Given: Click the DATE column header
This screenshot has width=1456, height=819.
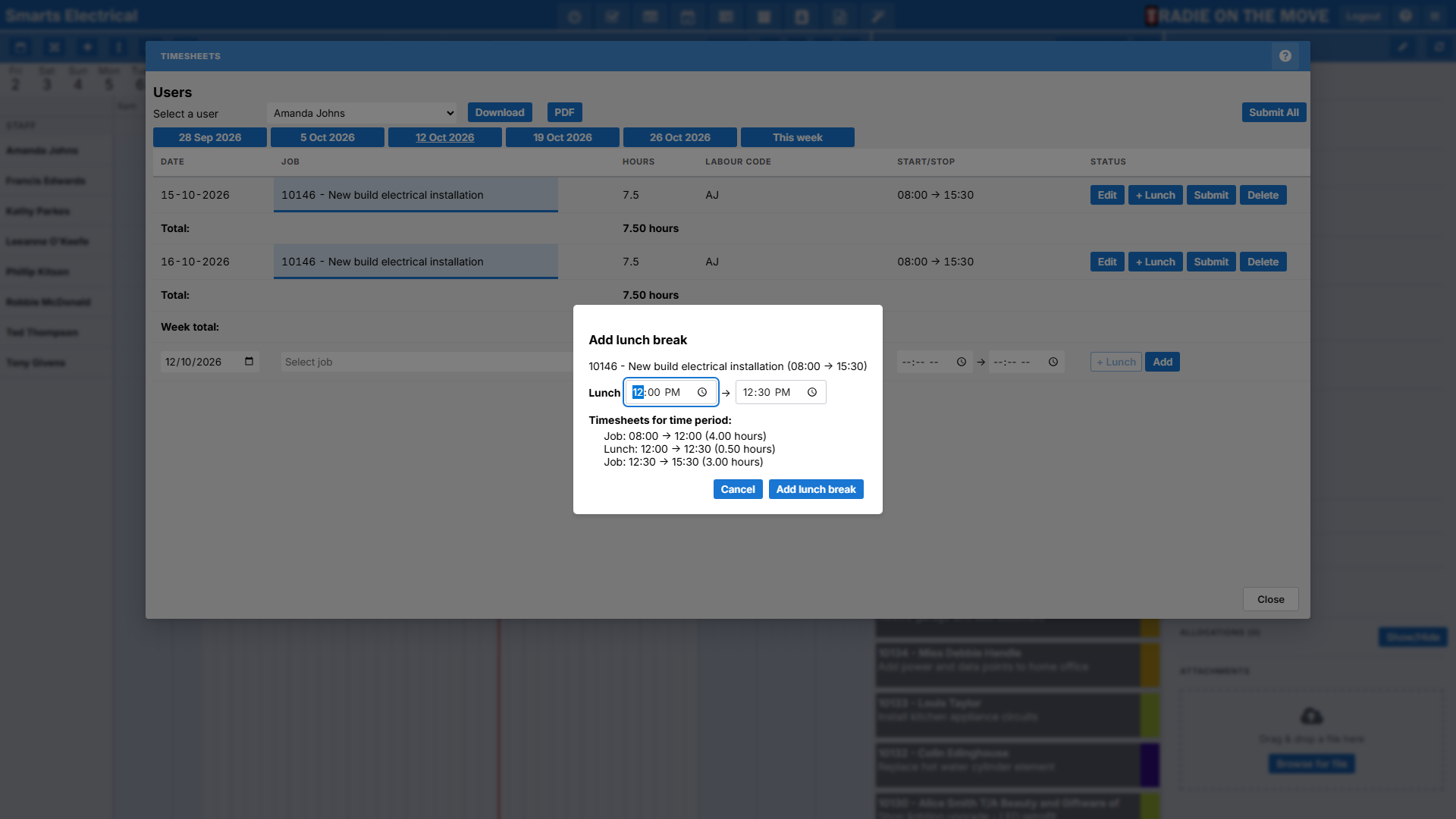Looking at the screenshot, I should coord(172,162).
